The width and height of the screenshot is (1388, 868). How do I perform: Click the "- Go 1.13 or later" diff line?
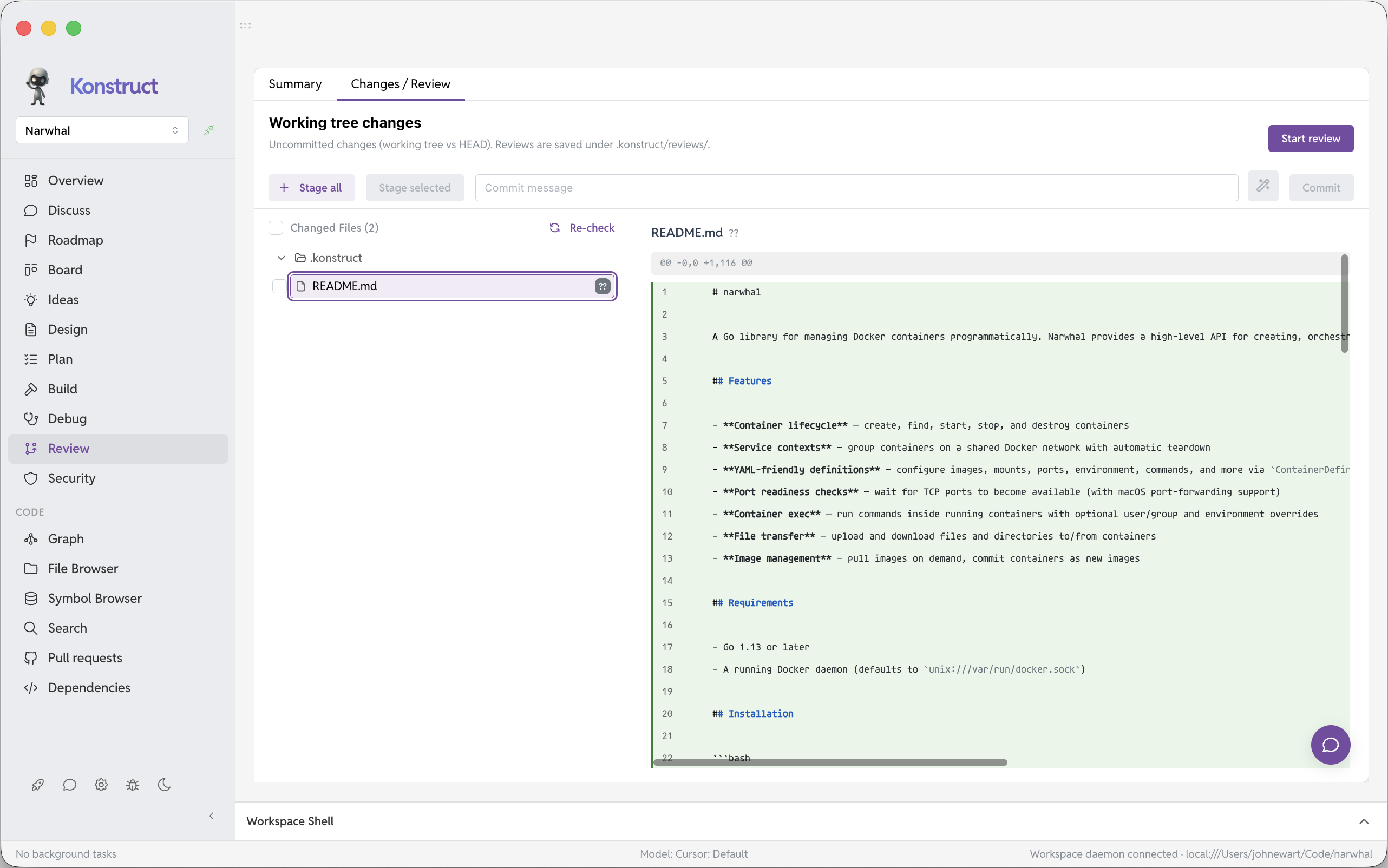[761, 648]
